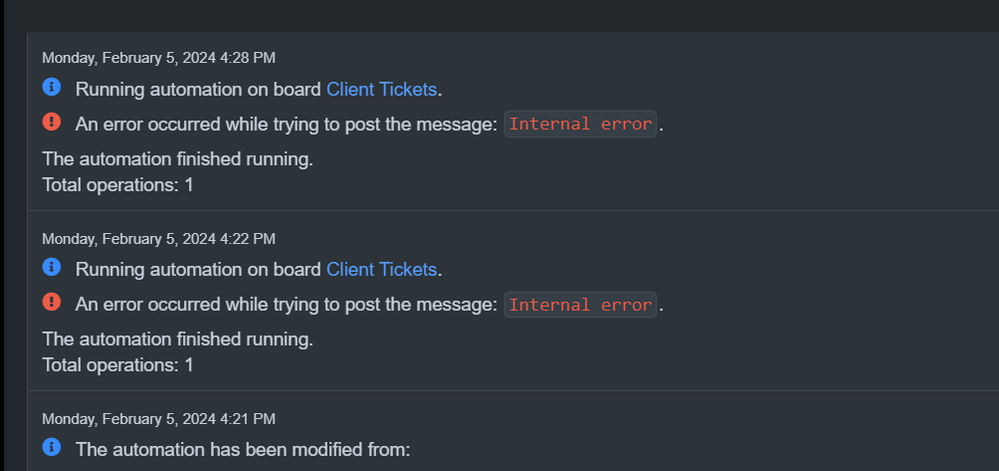999x471 pixels.
Task: Click the blue info icon in the 4:22 PM entry
Action: click(52, 267)
